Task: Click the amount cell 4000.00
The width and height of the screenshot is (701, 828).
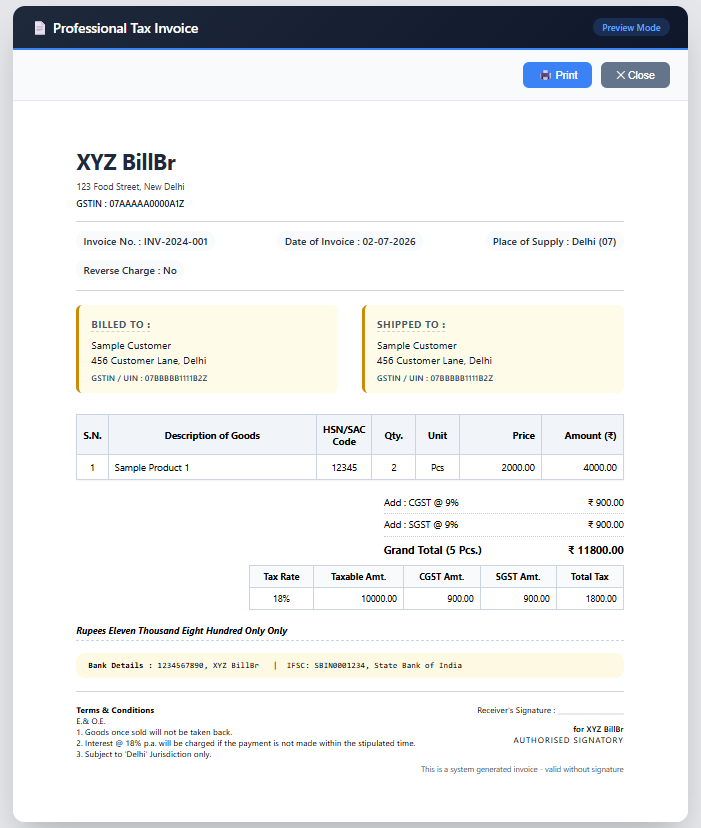Action: [583, 468]
